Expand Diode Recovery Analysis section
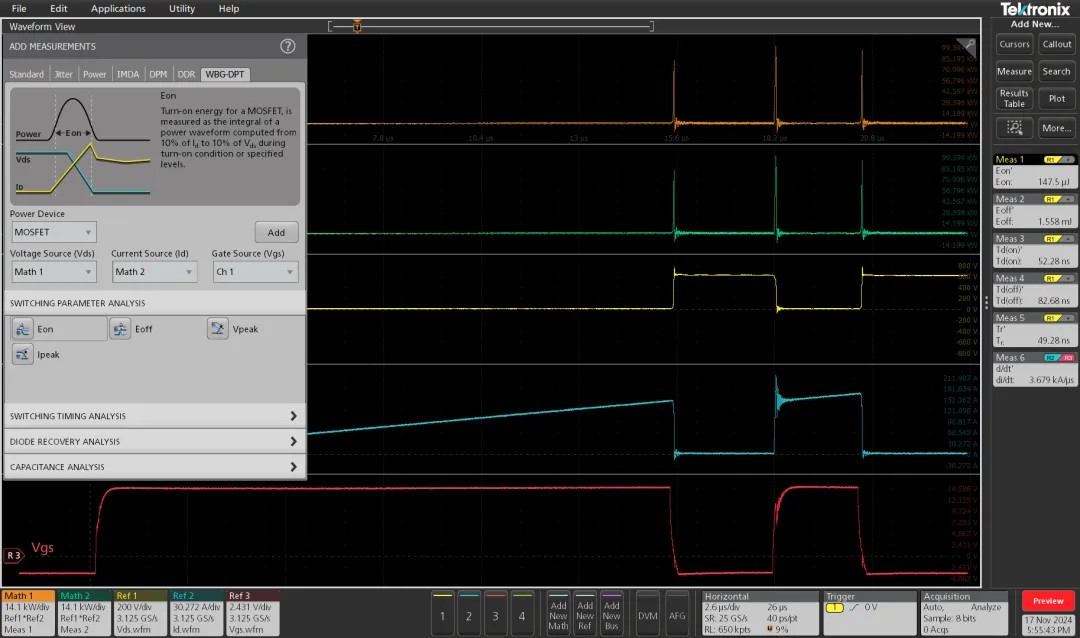 [x=154, y=442]
